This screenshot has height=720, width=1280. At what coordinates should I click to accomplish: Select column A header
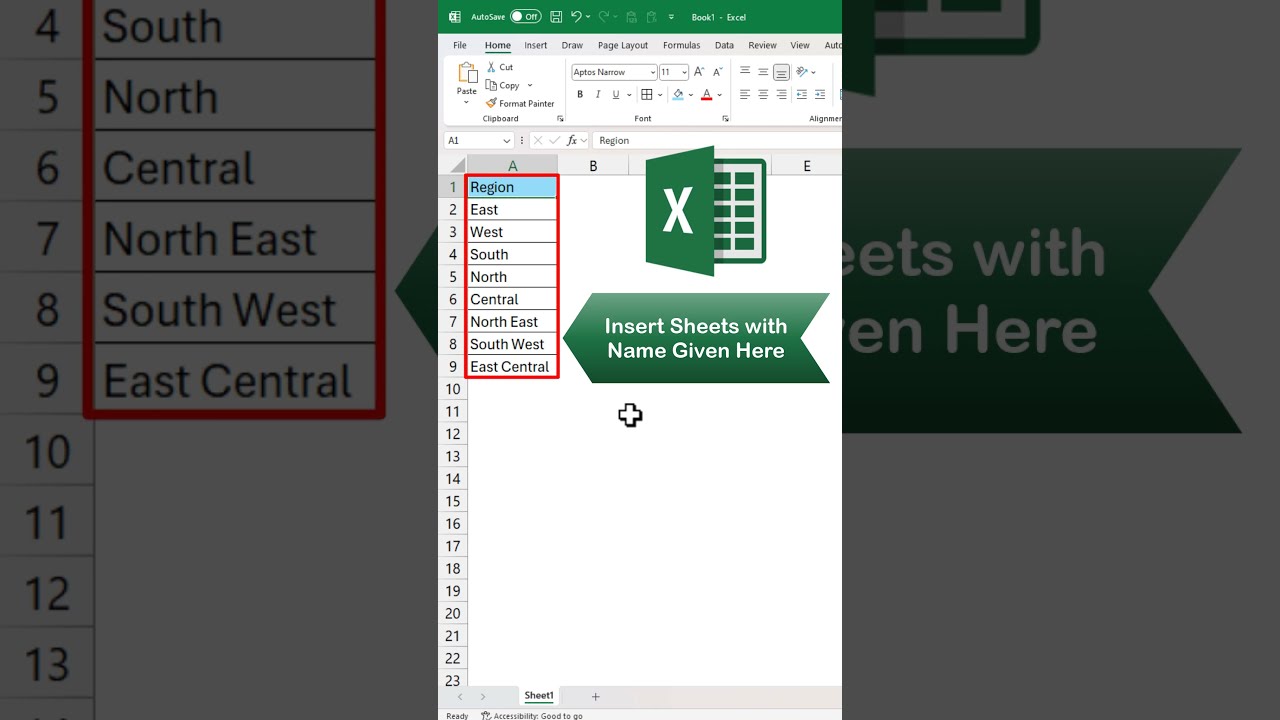coord(513,166)
